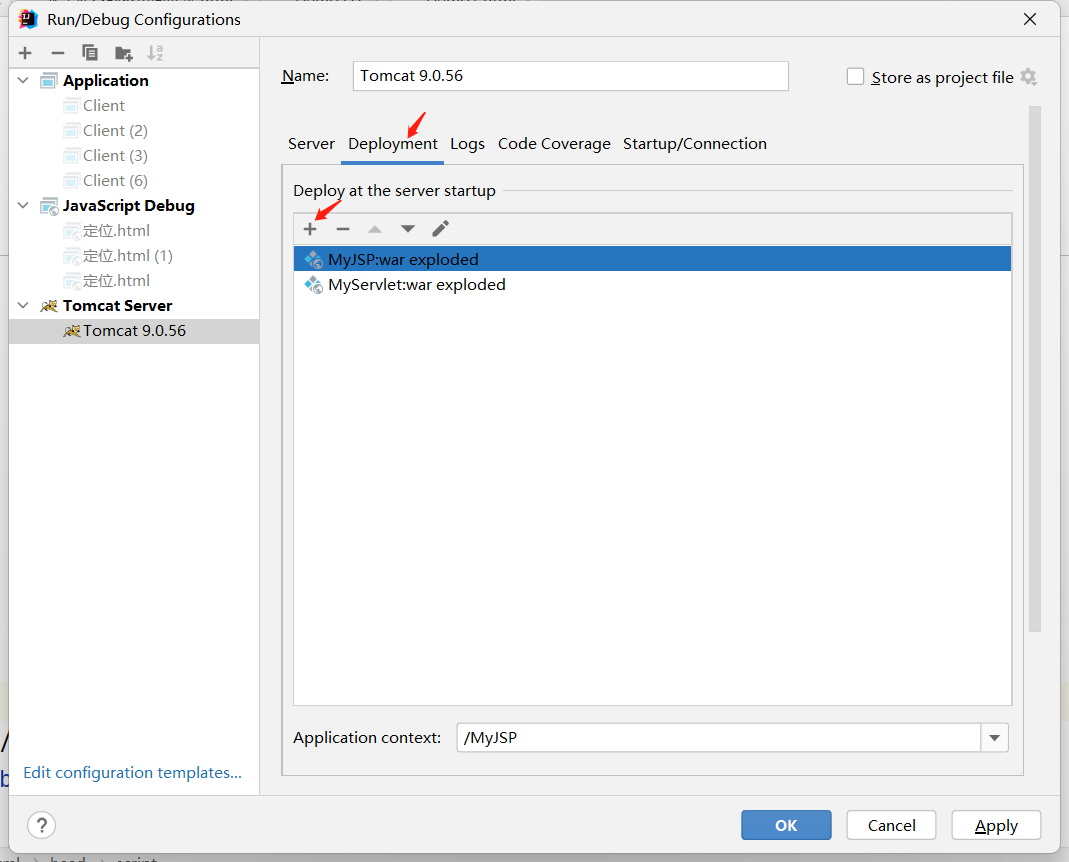Click the MyServlet artifact icon
1069x862 pixels.
[314, 285]
